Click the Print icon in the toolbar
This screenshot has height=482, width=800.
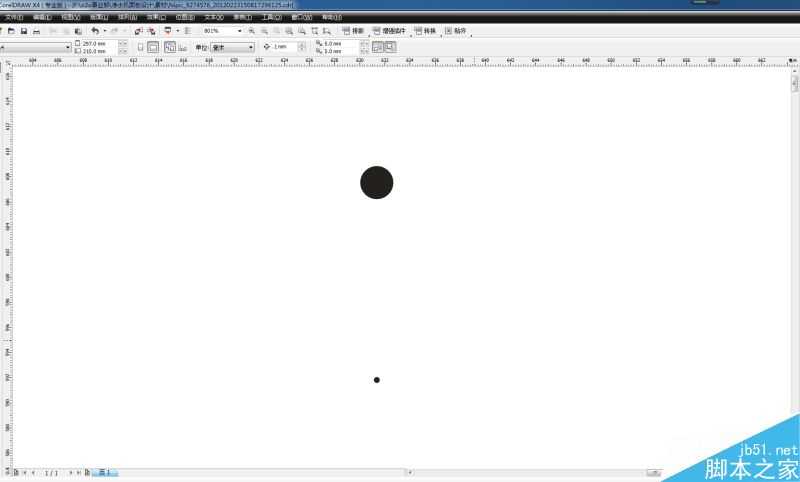pyautogui.click(x=36, y=31)
